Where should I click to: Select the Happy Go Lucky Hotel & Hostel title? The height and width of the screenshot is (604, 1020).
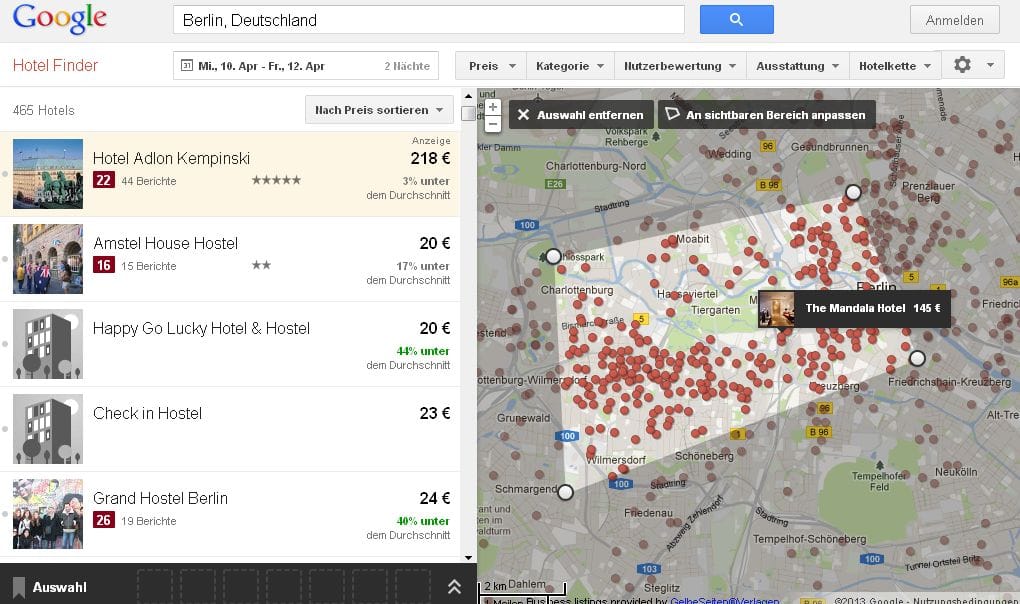(x=201, y=328)
